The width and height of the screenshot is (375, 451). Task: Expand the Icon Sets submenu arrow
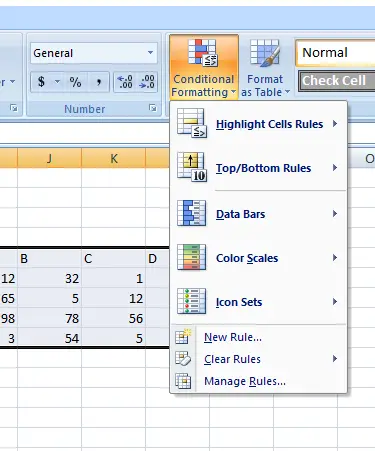point(335,302)
